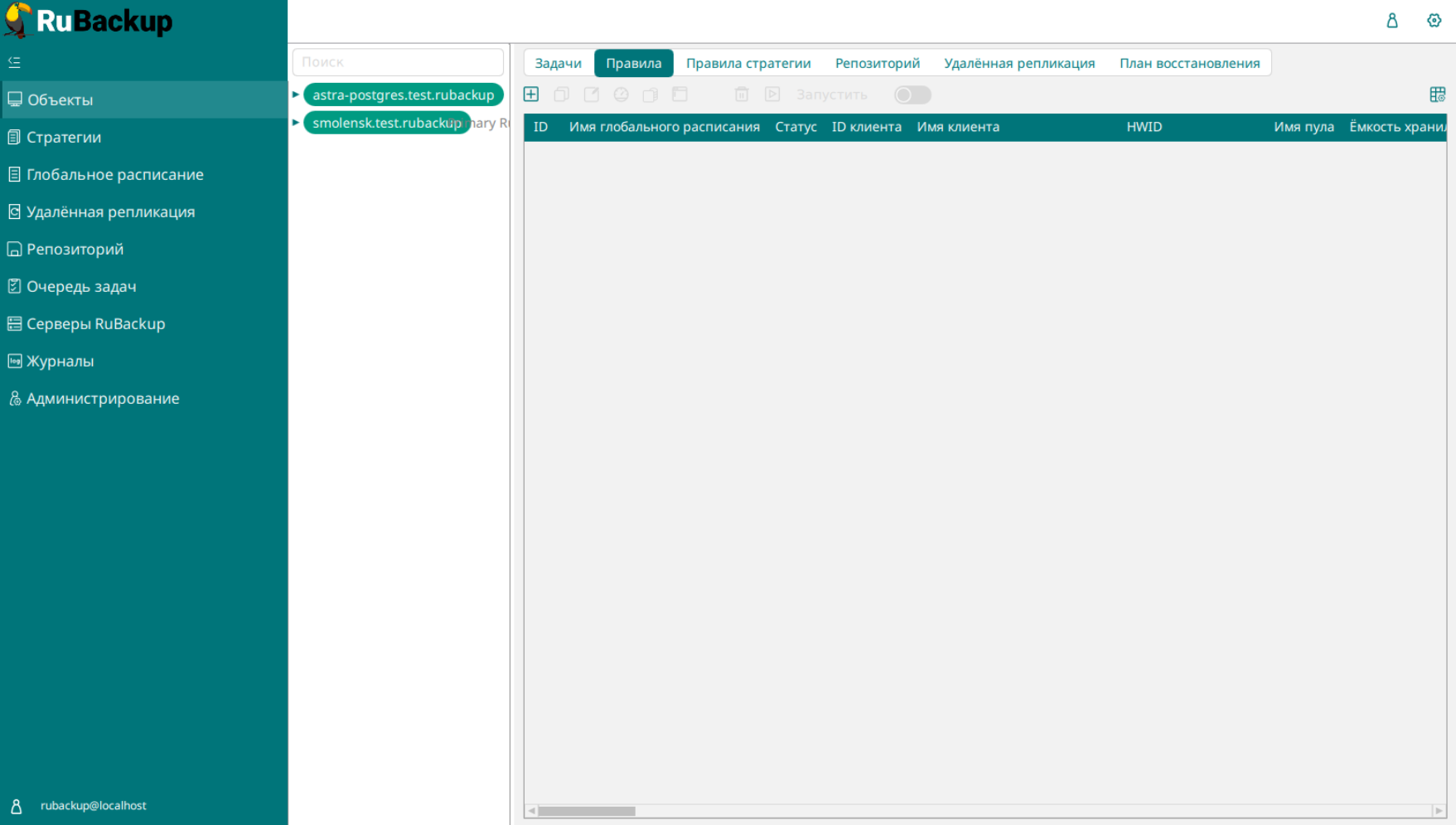Open the table column settings icon

coord(1437,95)
